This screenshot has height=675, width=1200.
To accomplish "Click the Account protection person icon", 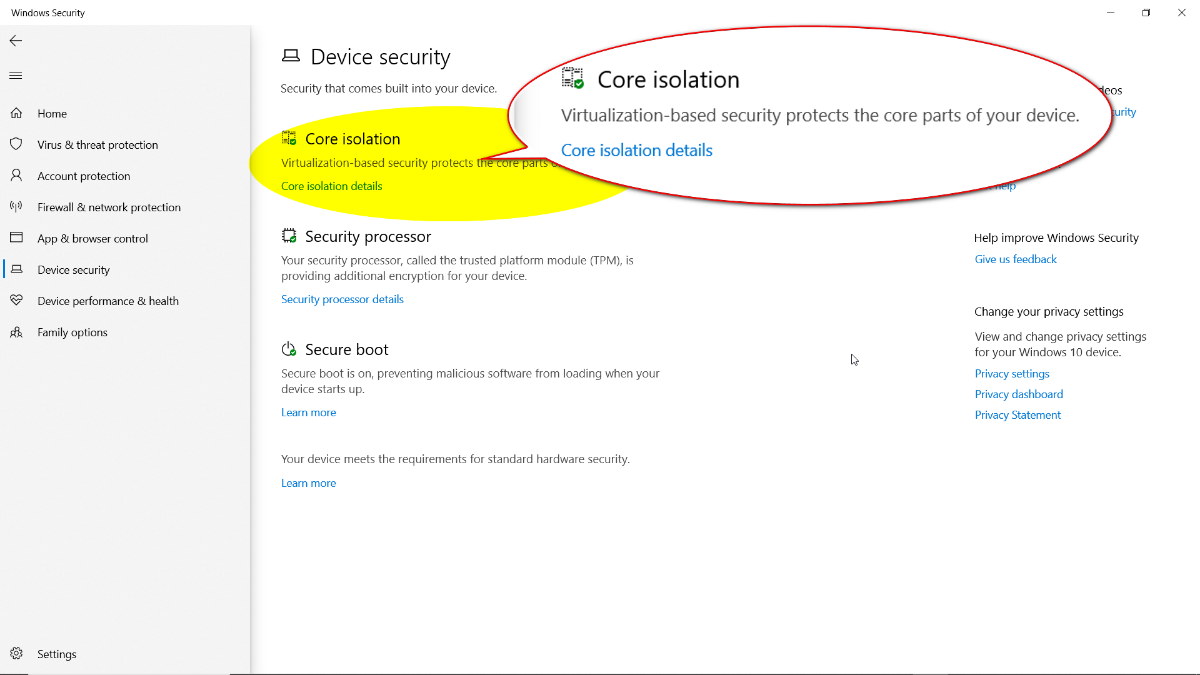I will 16,175.
